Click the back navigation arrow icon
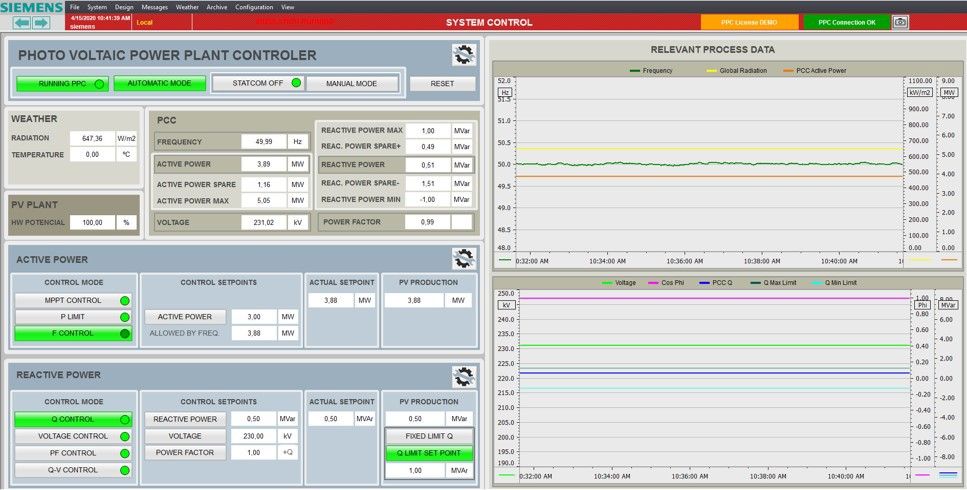The image size is (967, 490). (x=22, y=23)
